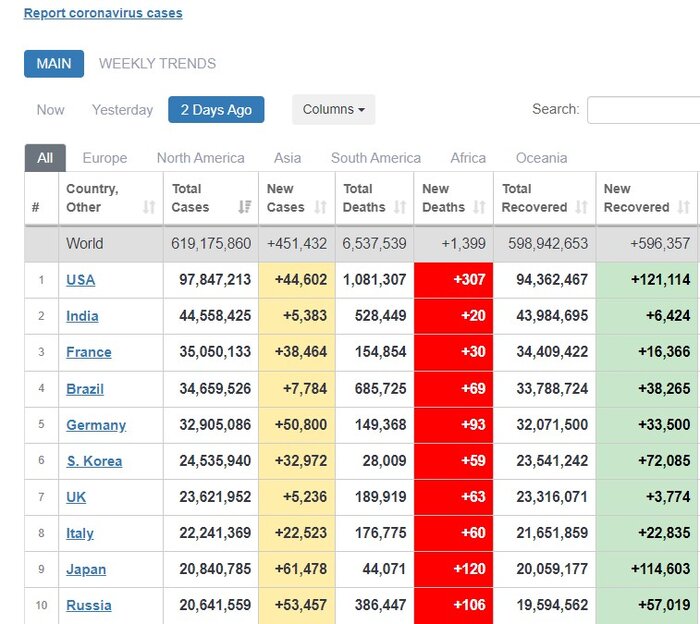Image resolution: width=700 pixels, height=624 pixels.
Task: Open the USA country link
Action: tap(80, 280)
